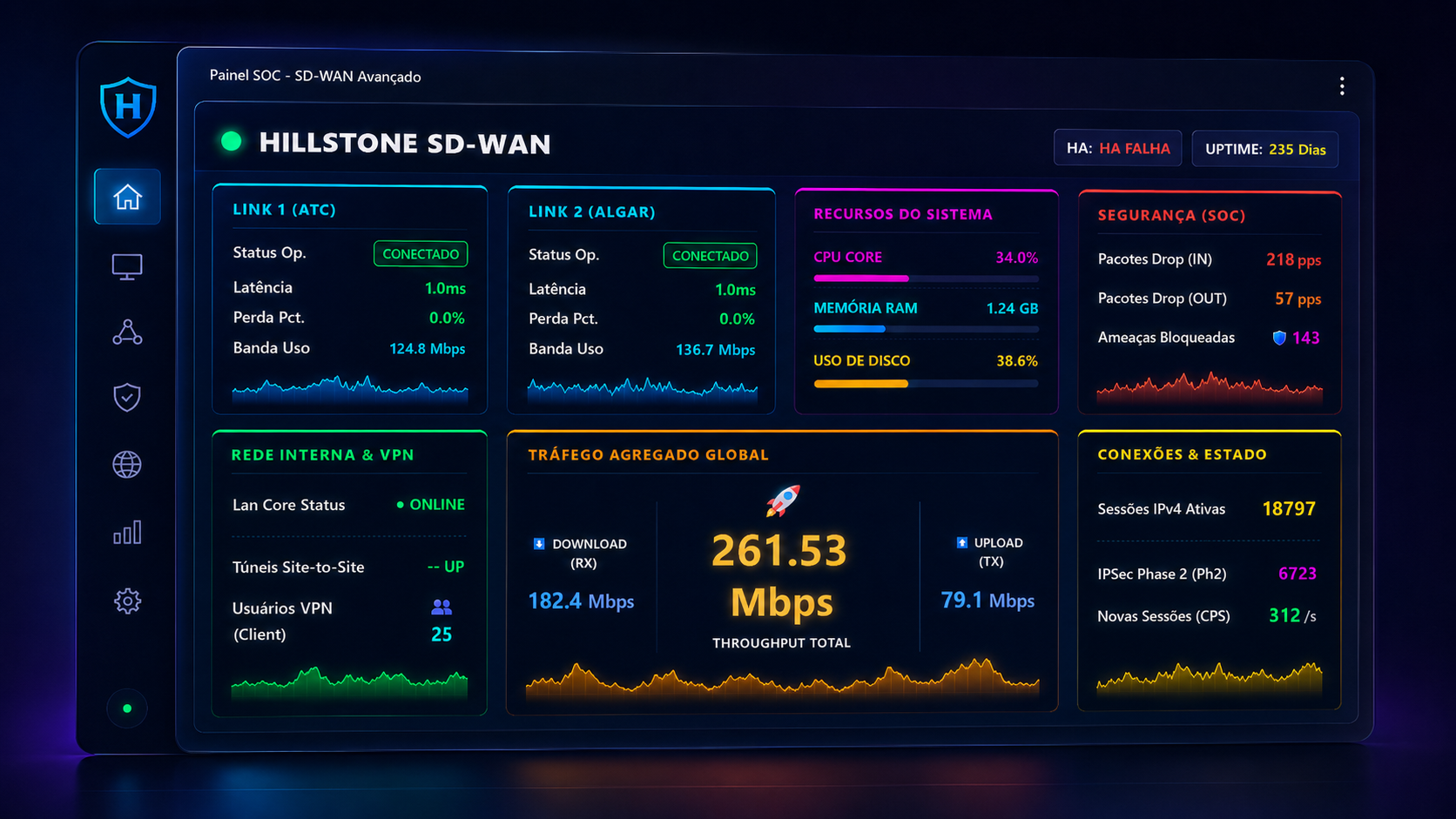Click the Segurança (SOC) red sparkline chart
This screenshot has width=1456, height=819.
(1210, 387)
